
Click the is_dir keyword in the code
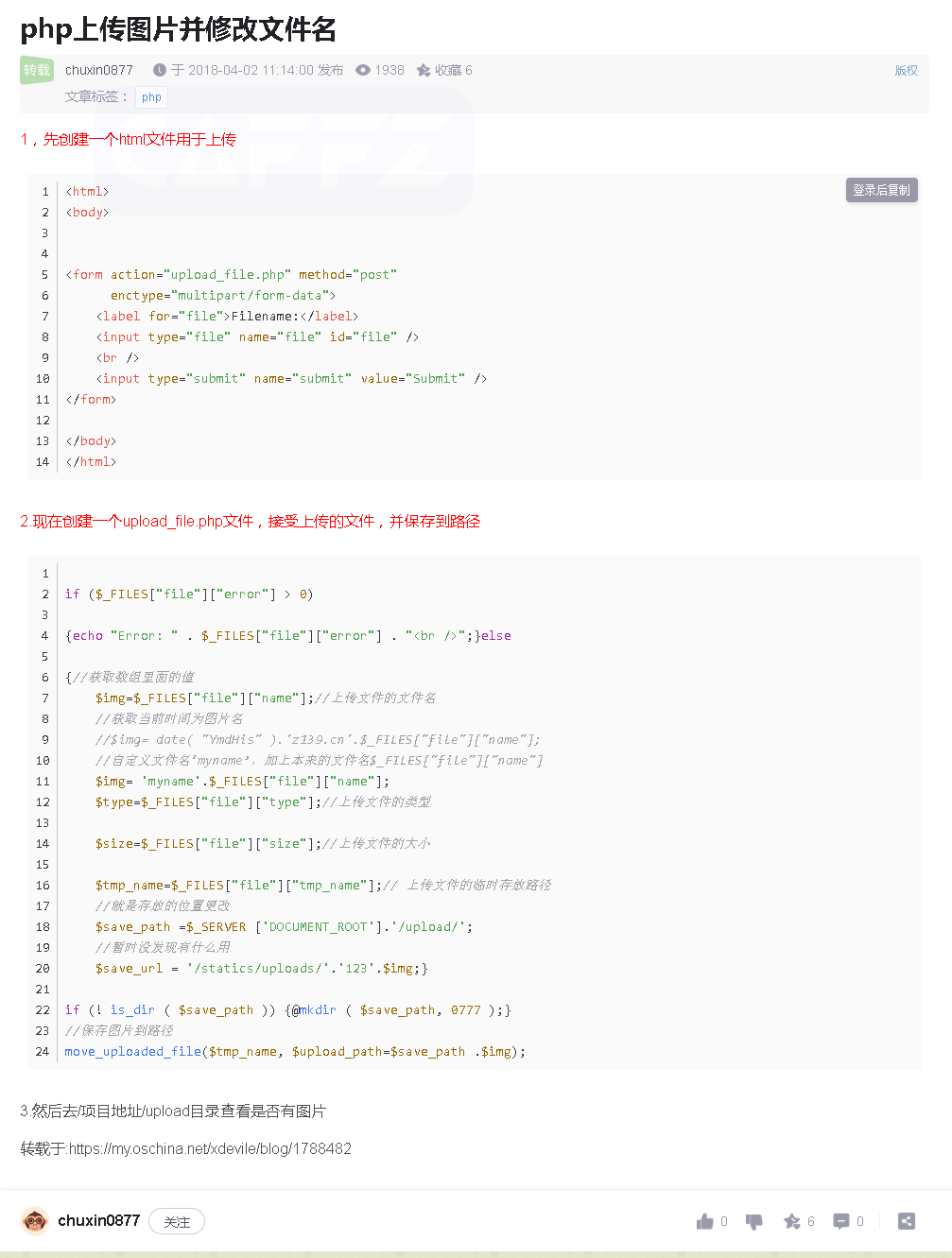coord(132,1010)
